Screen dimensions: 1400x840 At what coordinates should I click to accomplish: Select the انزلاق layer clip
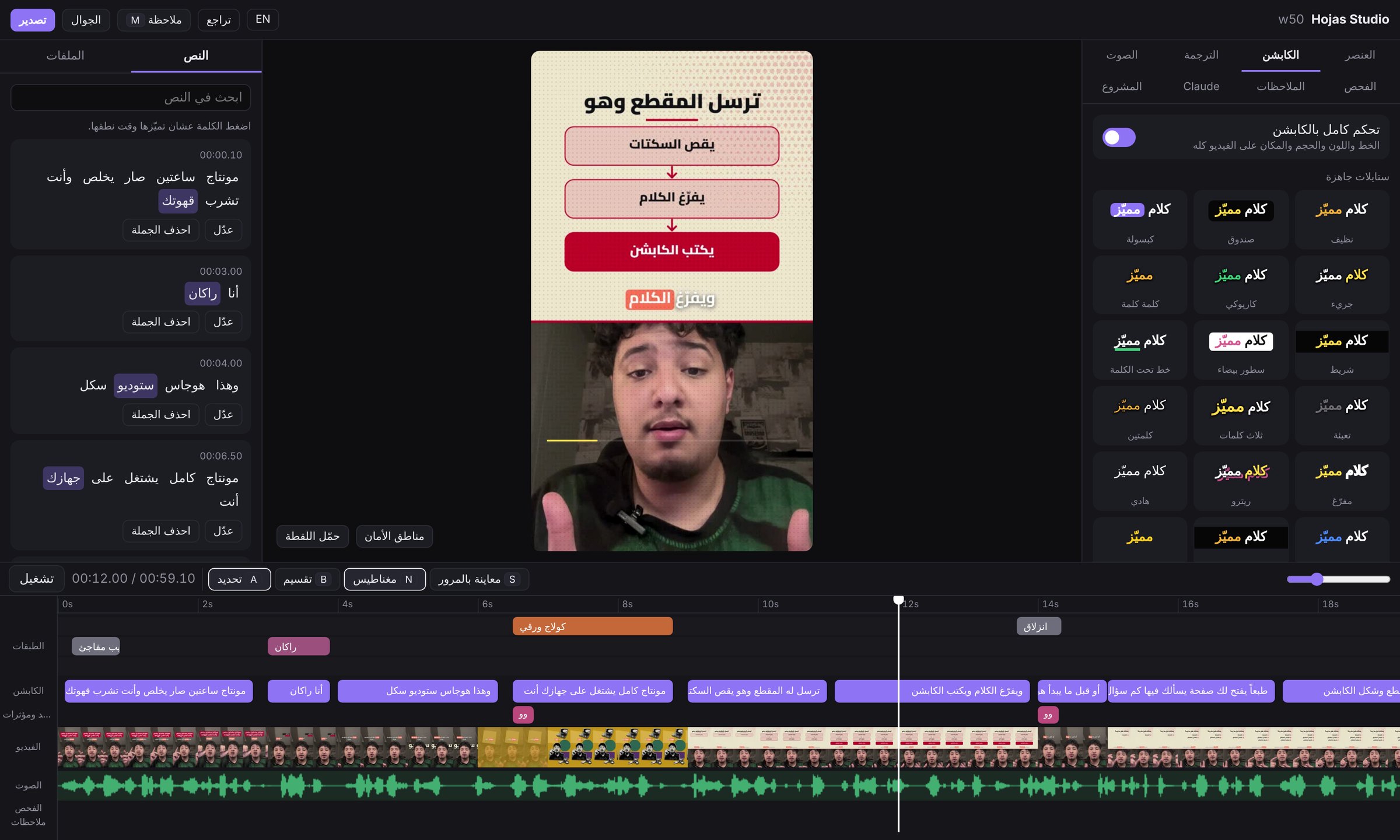click(1038, 626)
